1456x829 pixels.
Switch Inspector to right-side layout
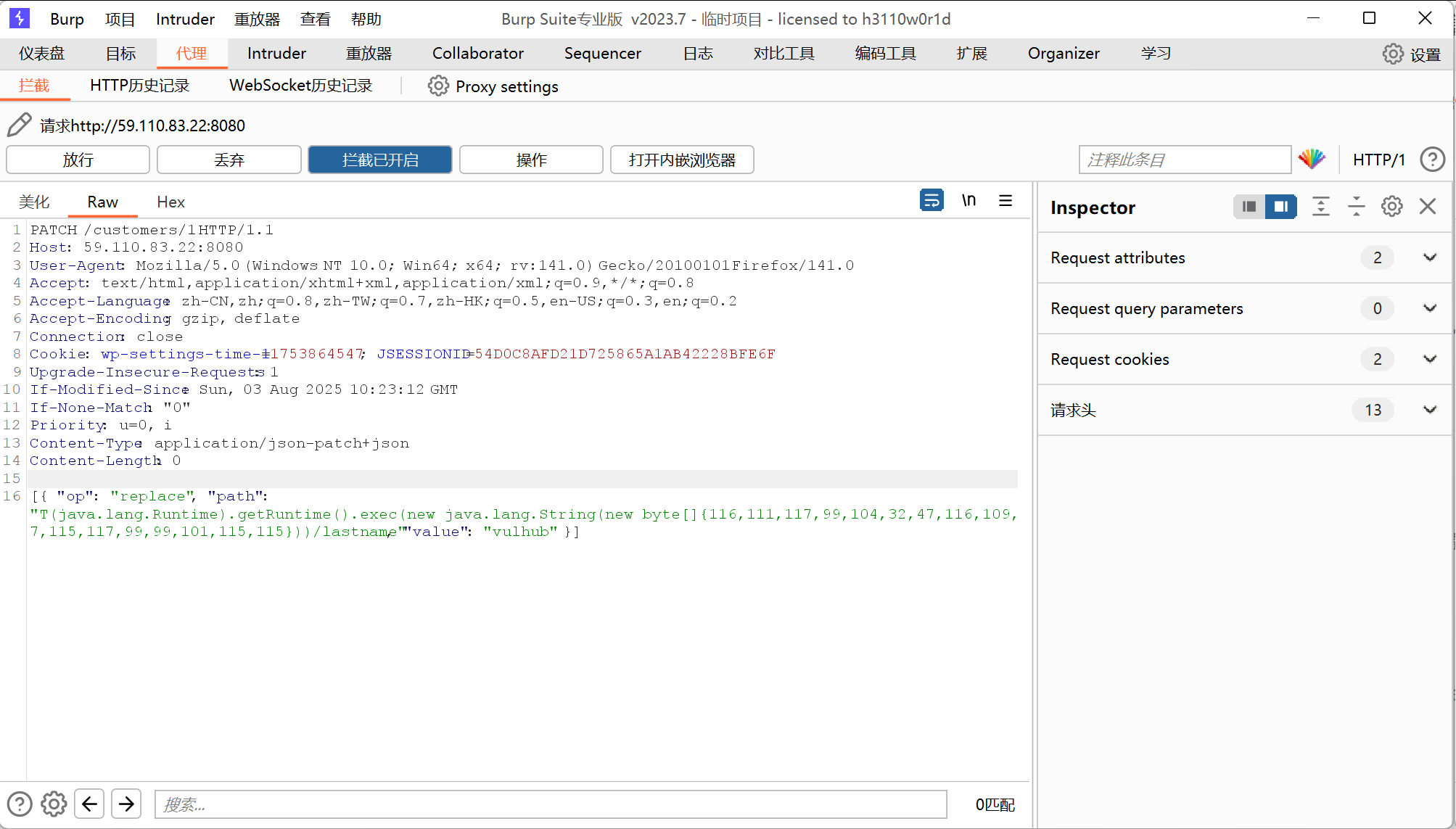coord(1280,207)
